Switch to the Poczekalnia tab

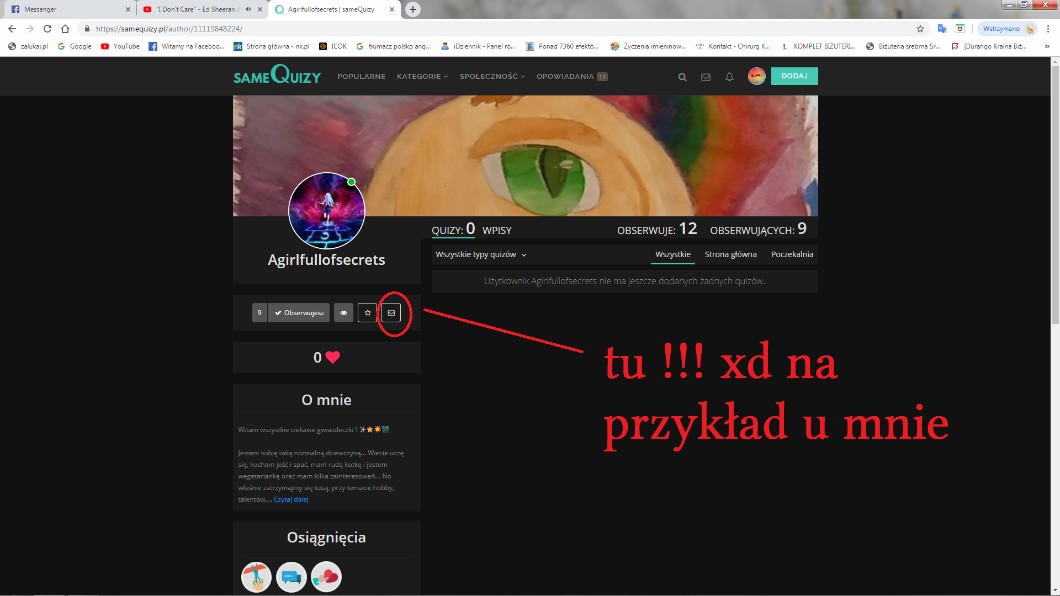tap(792, 255)
